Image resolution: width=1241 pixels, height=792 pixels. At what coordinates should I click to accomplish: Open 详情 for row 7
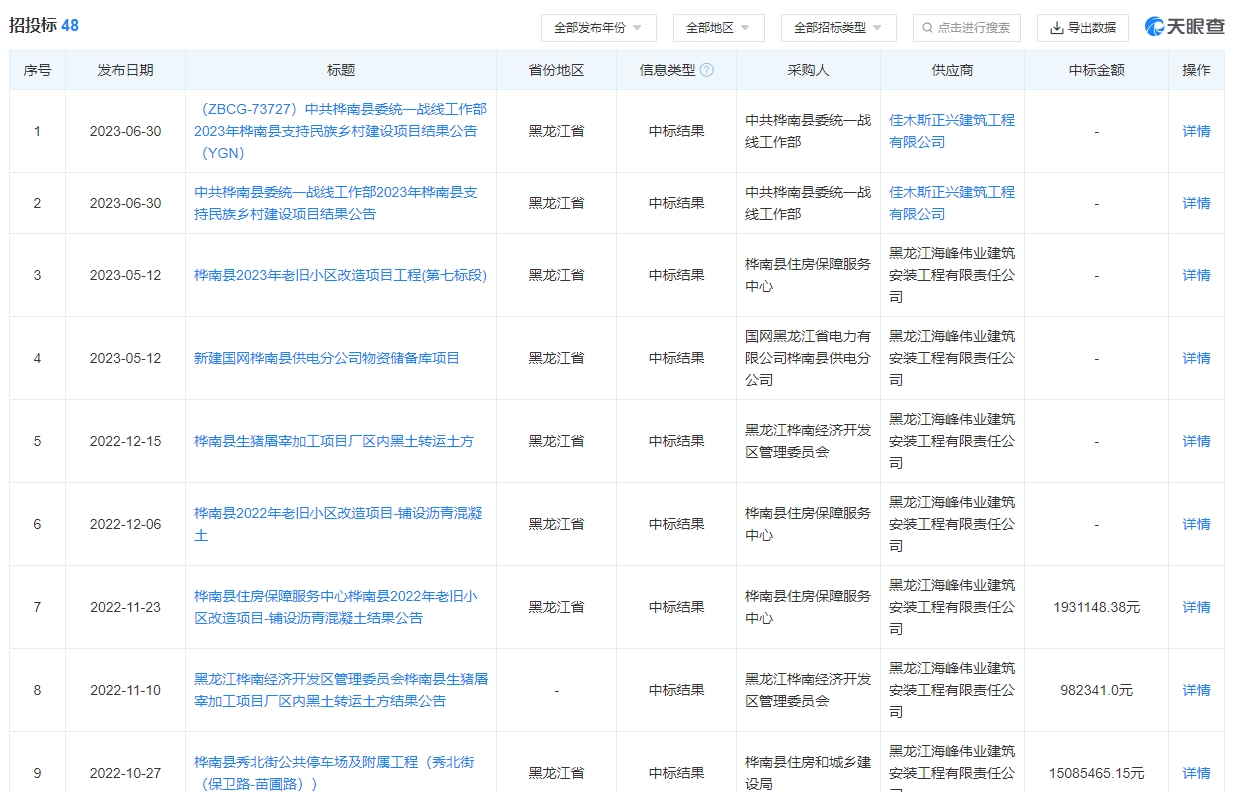coord(1196,607)
